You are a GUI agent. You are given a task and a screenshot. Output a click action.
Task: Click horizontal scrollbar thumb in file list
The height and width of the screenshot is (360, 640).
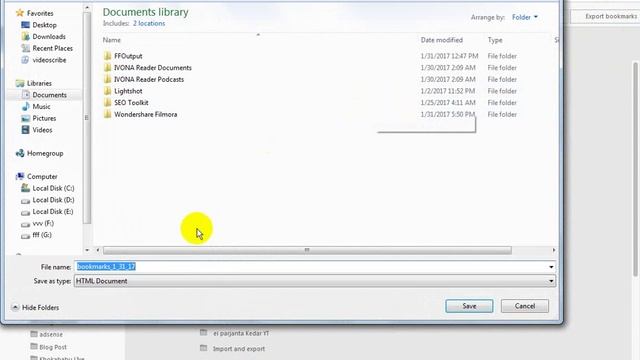click(307, 250)
